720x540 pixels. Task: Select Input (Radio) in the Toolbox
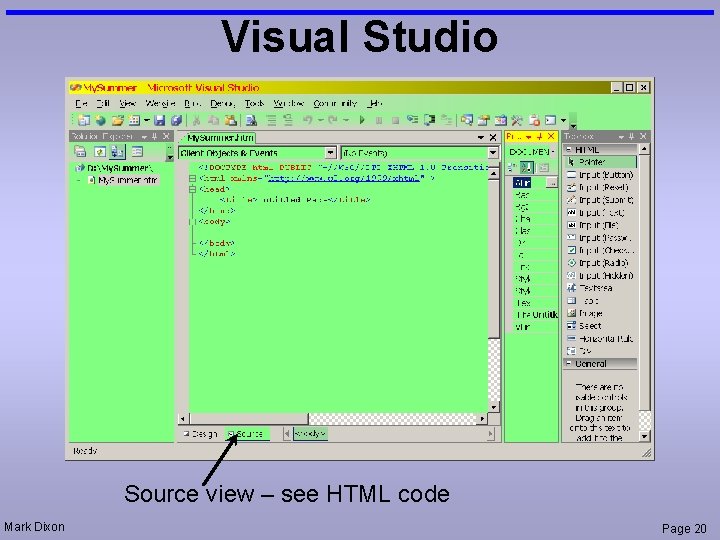pyautogui.click(x=600, y=263)
